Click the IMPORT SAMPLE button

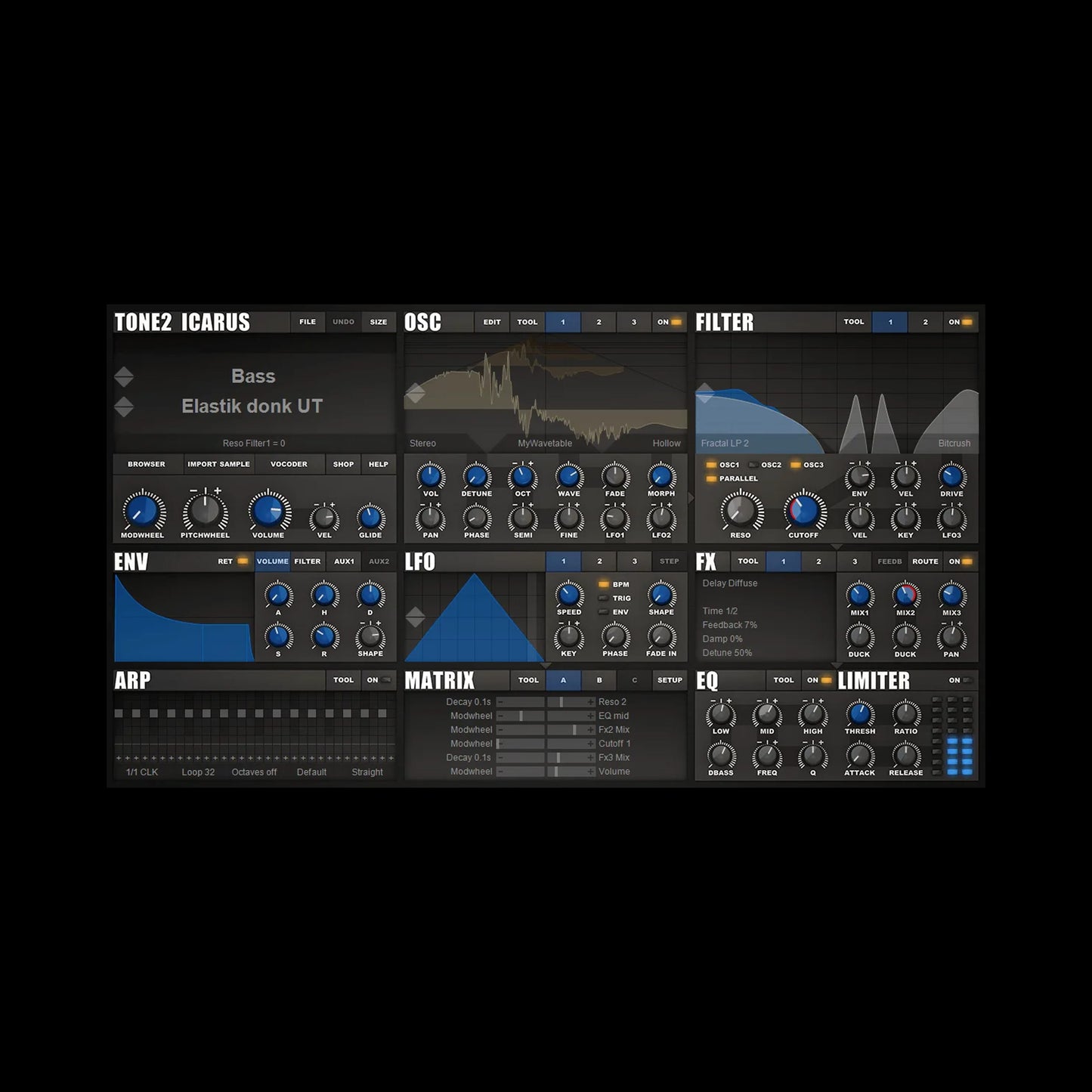pos(218,464)
